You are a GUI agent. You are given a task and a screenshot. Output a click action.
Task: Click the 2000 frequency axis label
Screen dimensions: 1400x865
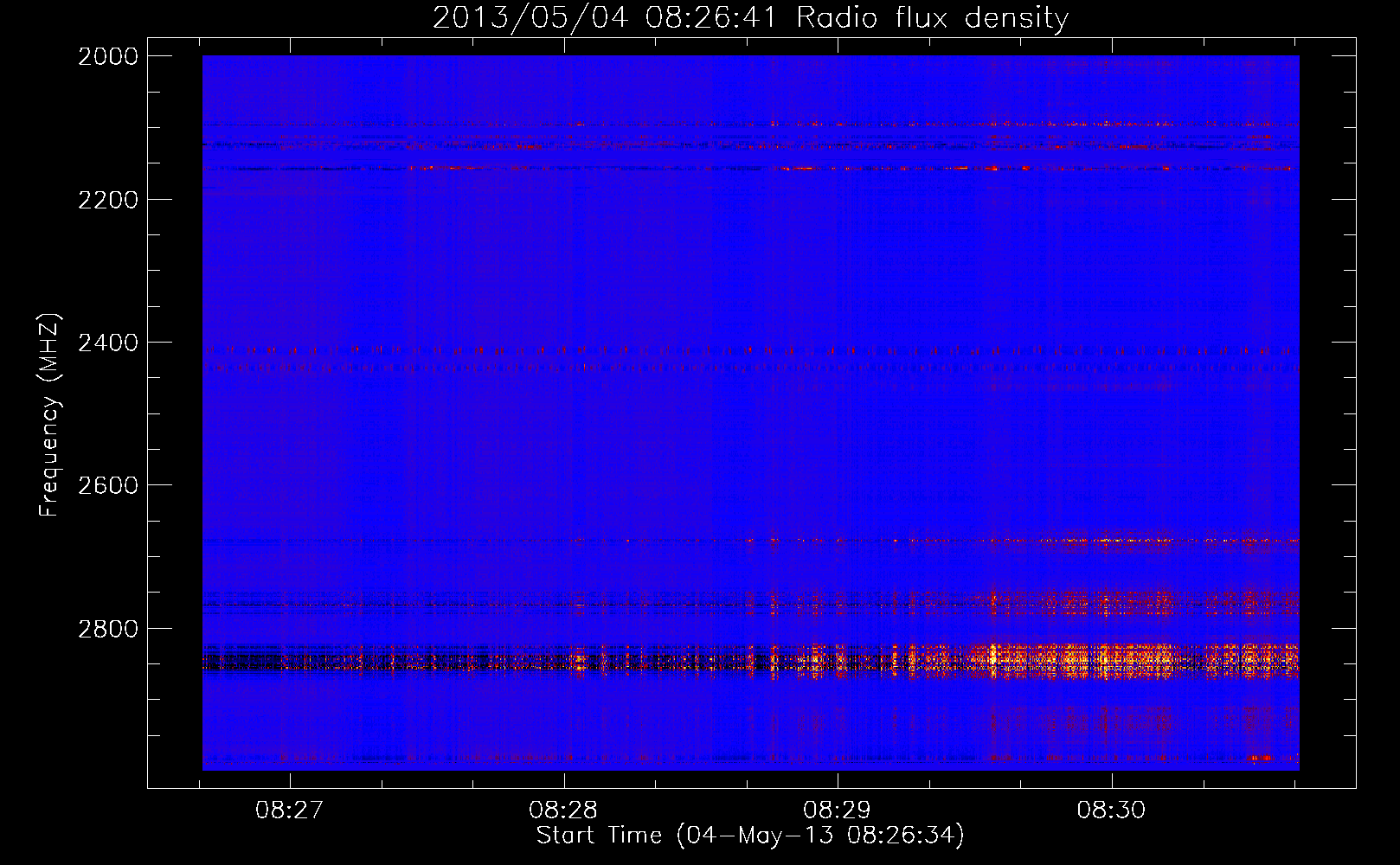coord(108,56)
